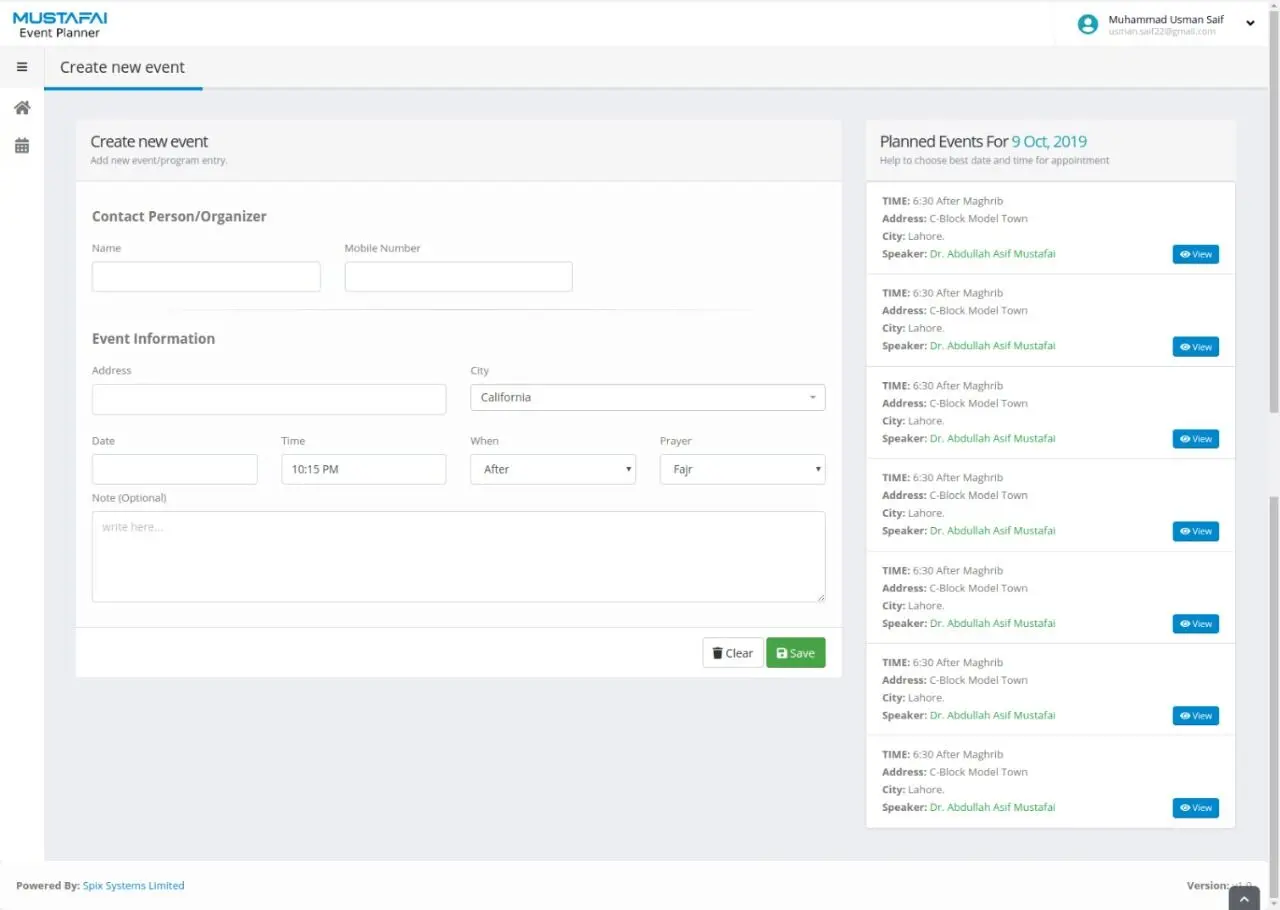Click the MUSTAFAI Event Planner logo
The width and height of the screenshot is (1280, 910).
60,25
